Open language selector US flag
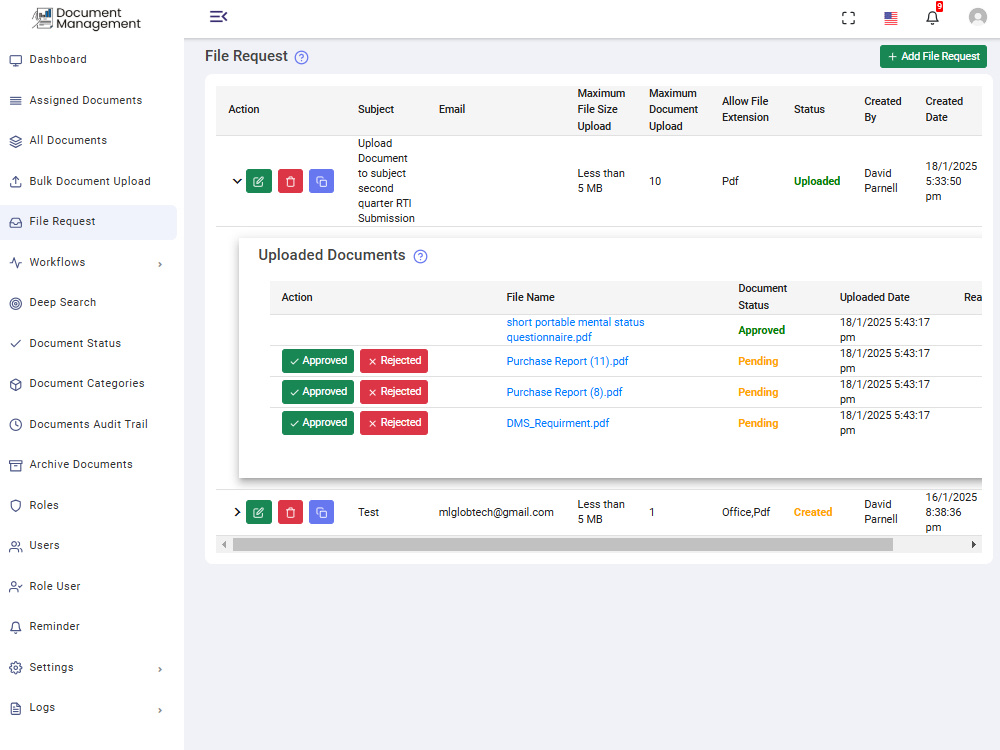The width and height of the screenshot is (1000, 750). click(891, 18)
